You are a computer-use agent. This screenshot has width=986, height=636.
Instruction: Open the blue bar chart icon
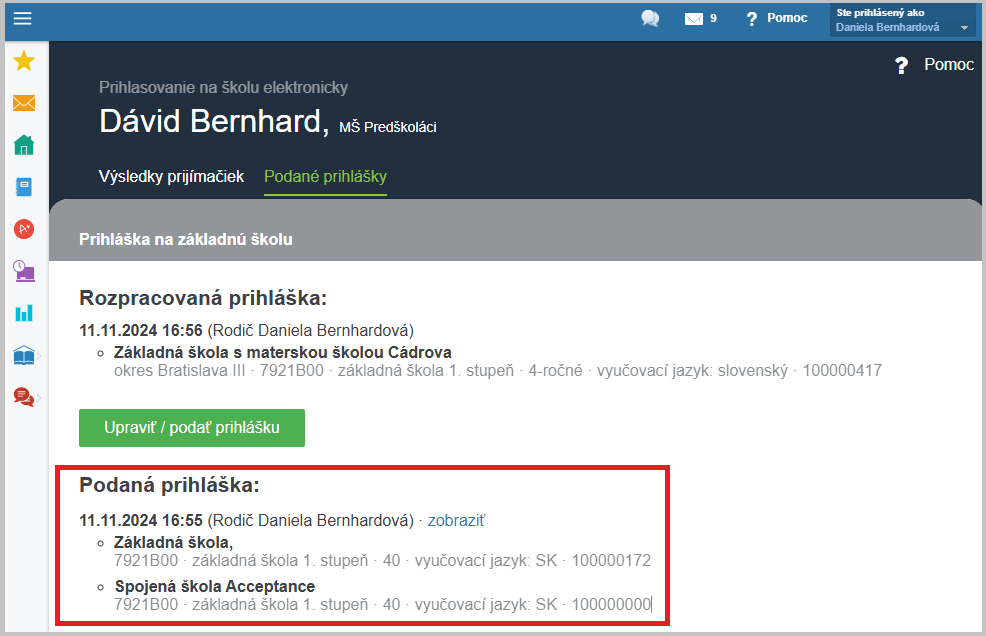[24, 313]
